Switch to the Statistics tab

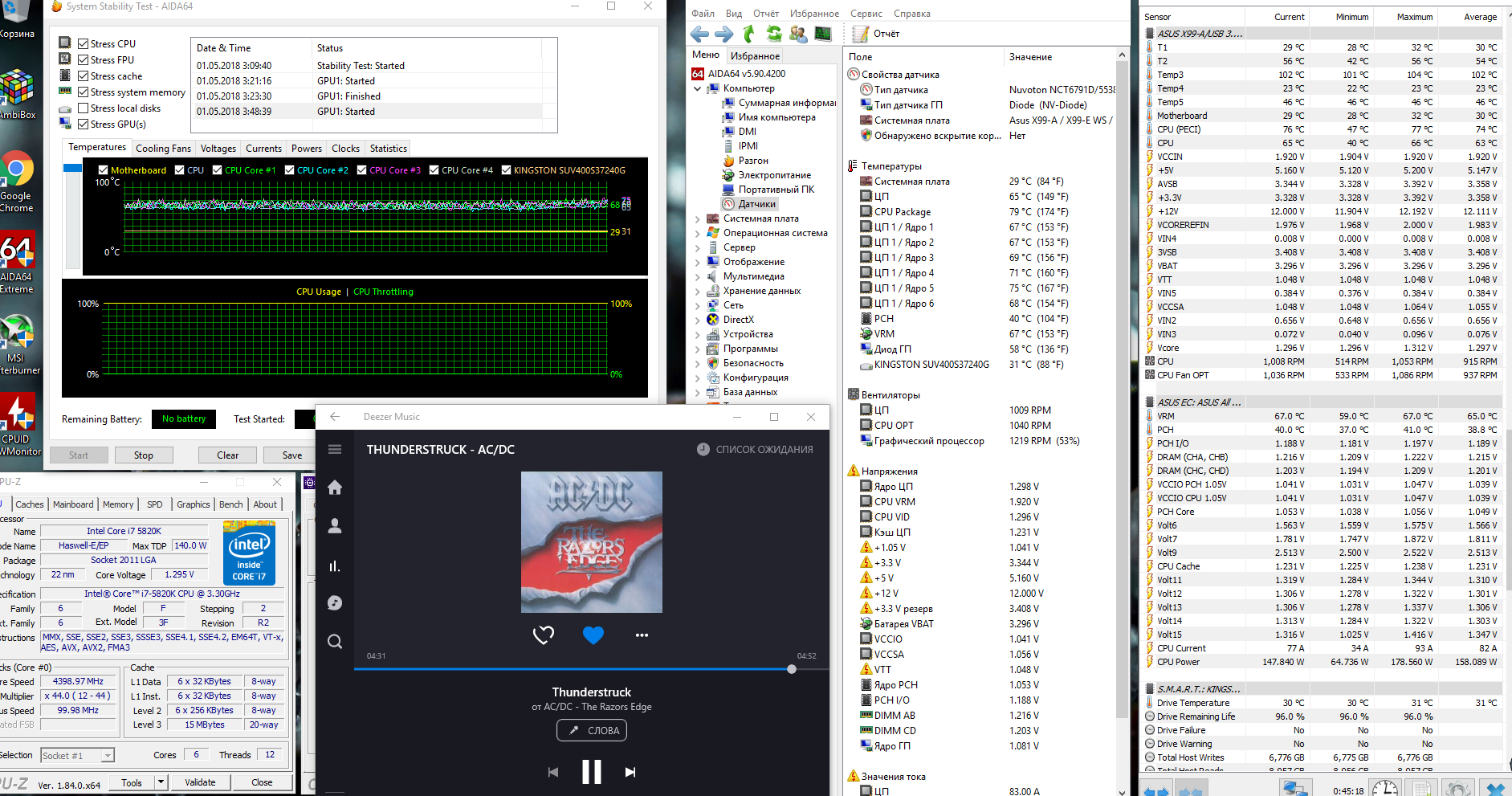[389, 149]
